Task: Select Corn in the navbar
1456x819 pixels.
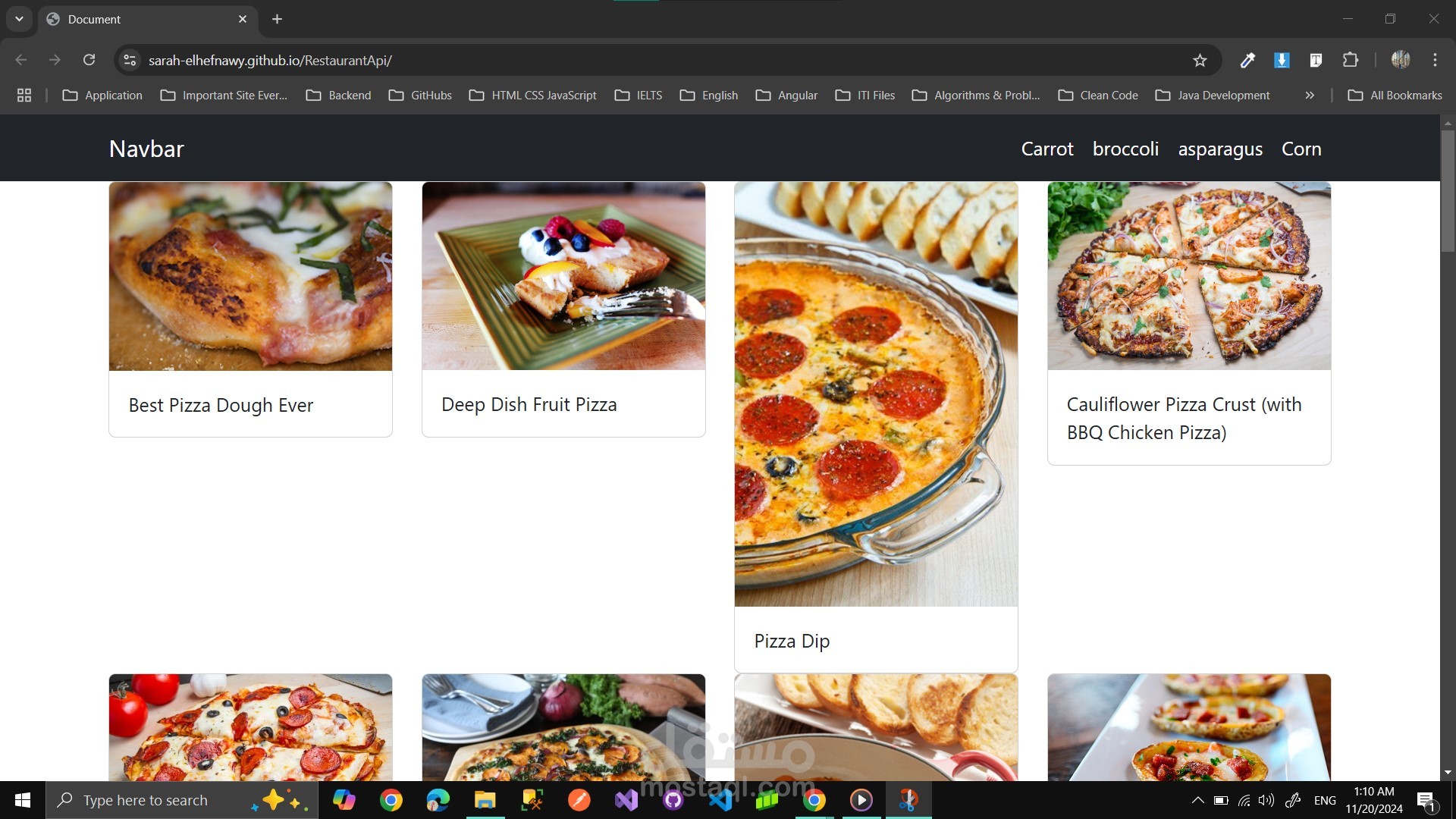Action: [1301, 149]
